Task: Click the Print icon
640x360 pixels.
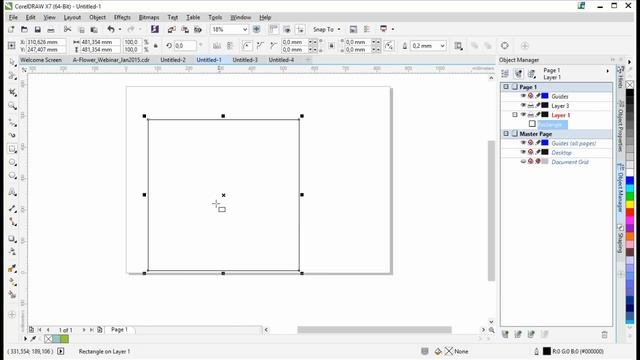Action: pos(51,29)
